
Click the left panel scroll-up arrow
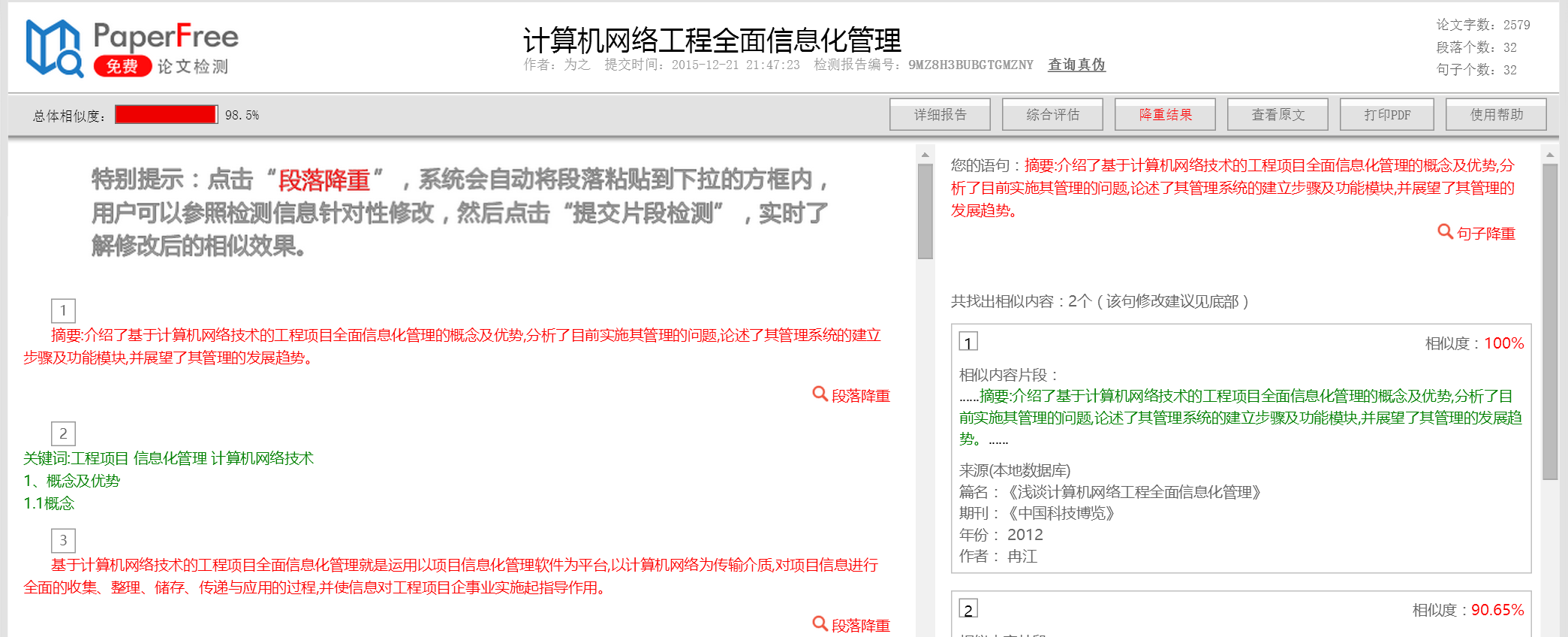click(925, 154)
